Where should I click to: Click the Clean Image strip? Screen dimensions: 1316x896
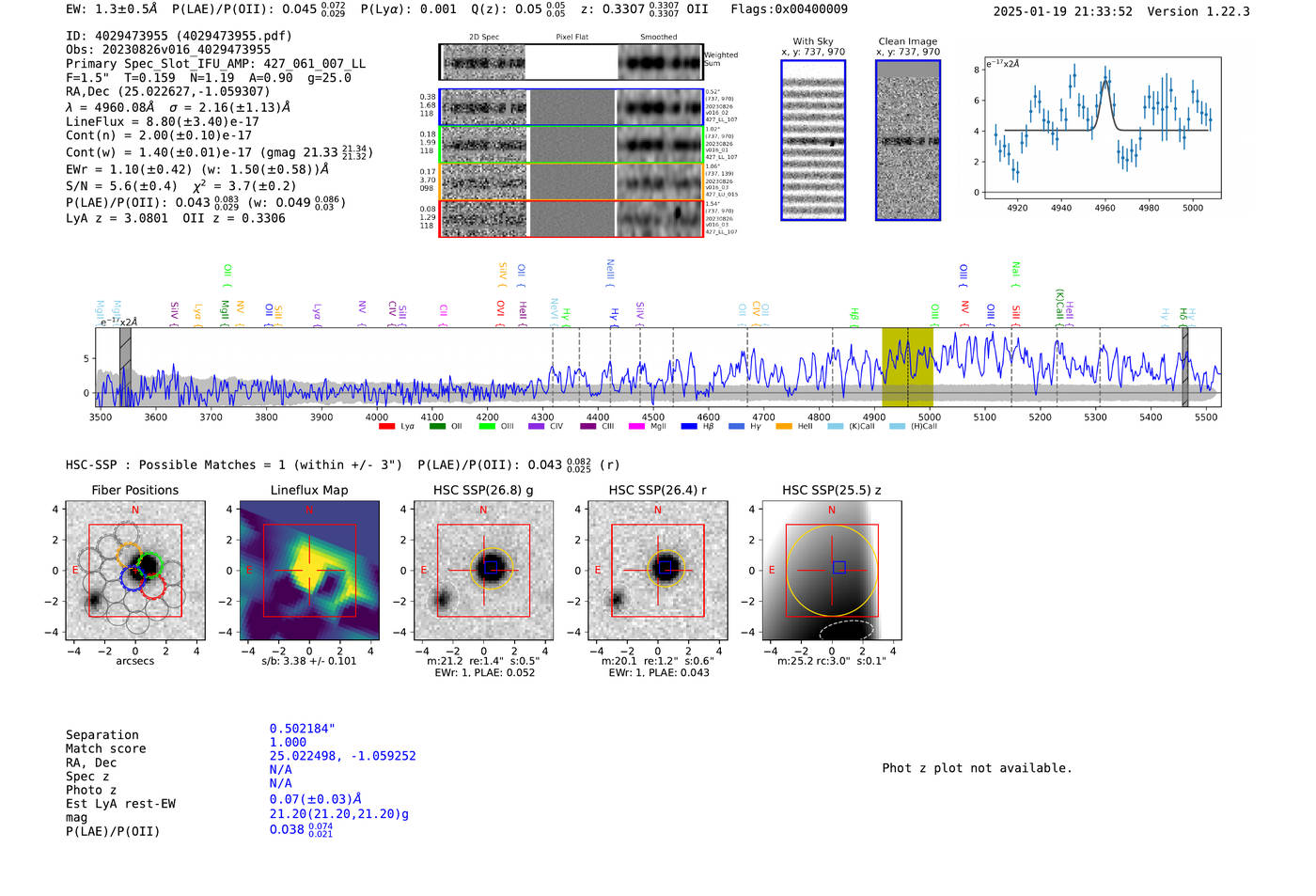[x=908, y=140]
